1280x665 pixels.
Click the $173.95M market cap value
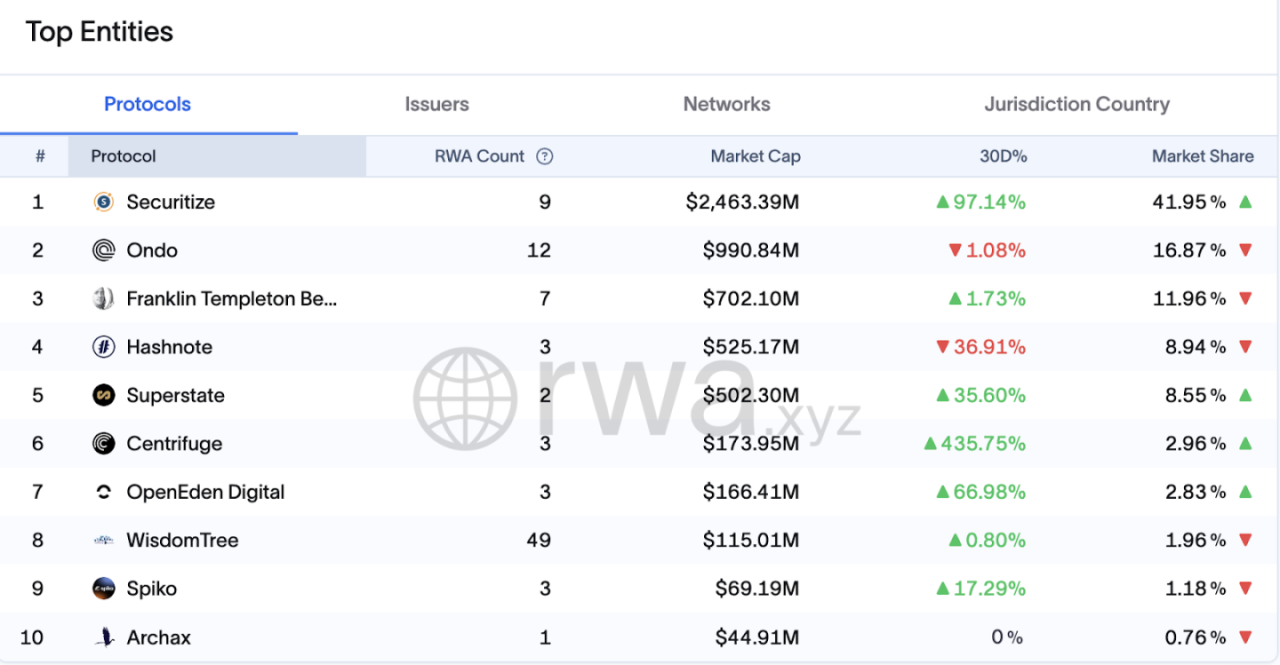(751, 443)
